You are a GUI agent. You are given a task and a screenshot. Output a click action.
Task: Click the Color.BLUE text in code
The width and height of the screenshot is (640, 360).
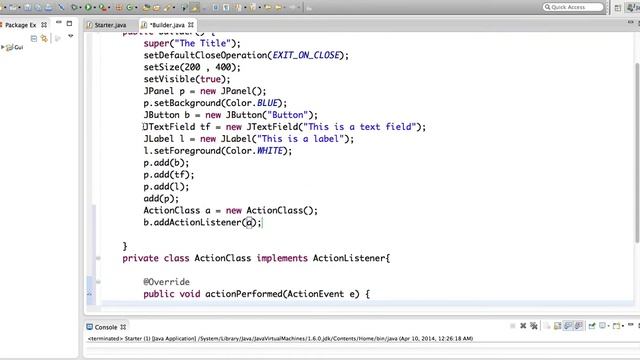(252, 103)
